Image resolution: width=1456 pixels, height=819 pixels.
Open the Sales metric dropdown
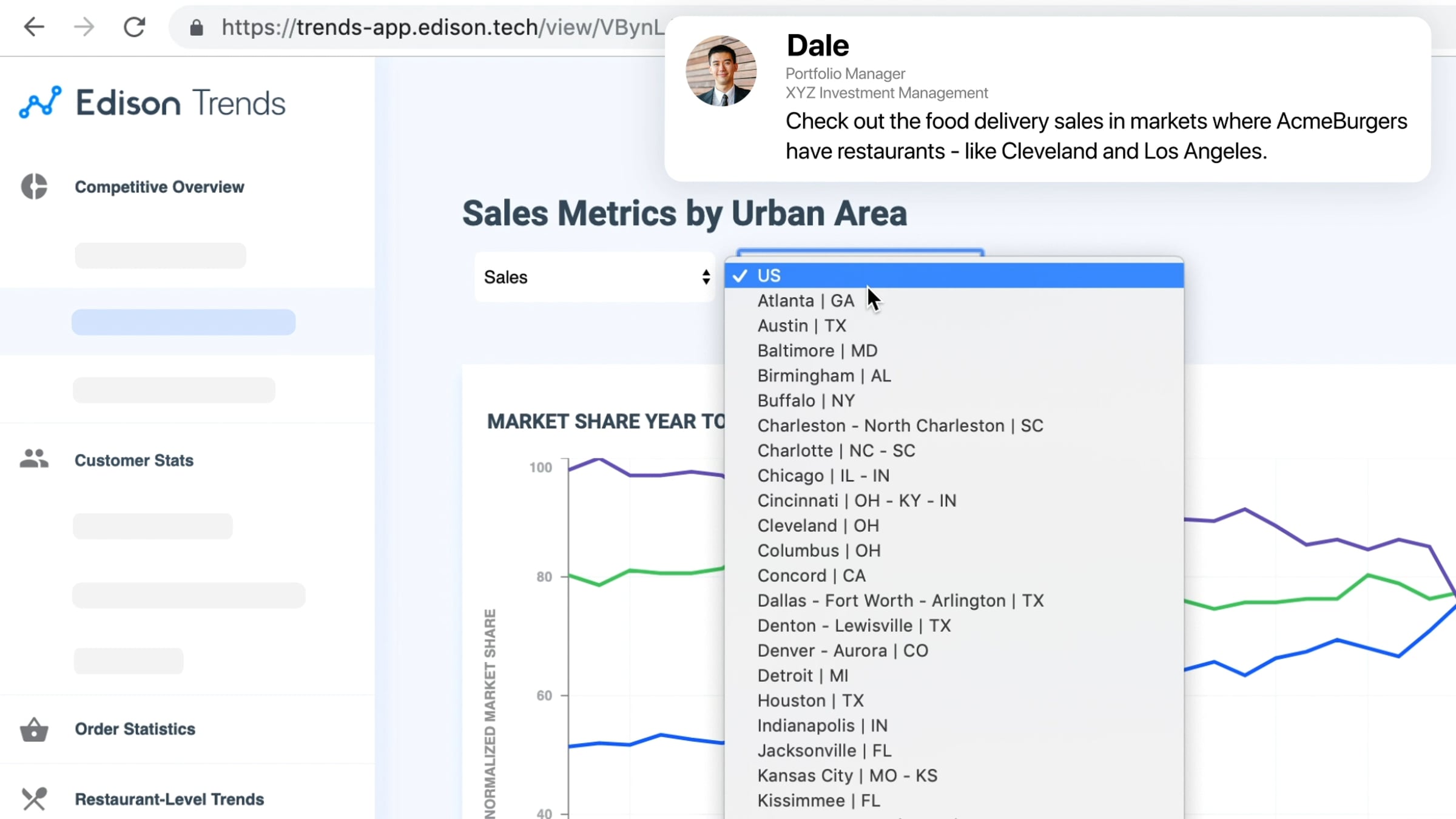[595, 277]
